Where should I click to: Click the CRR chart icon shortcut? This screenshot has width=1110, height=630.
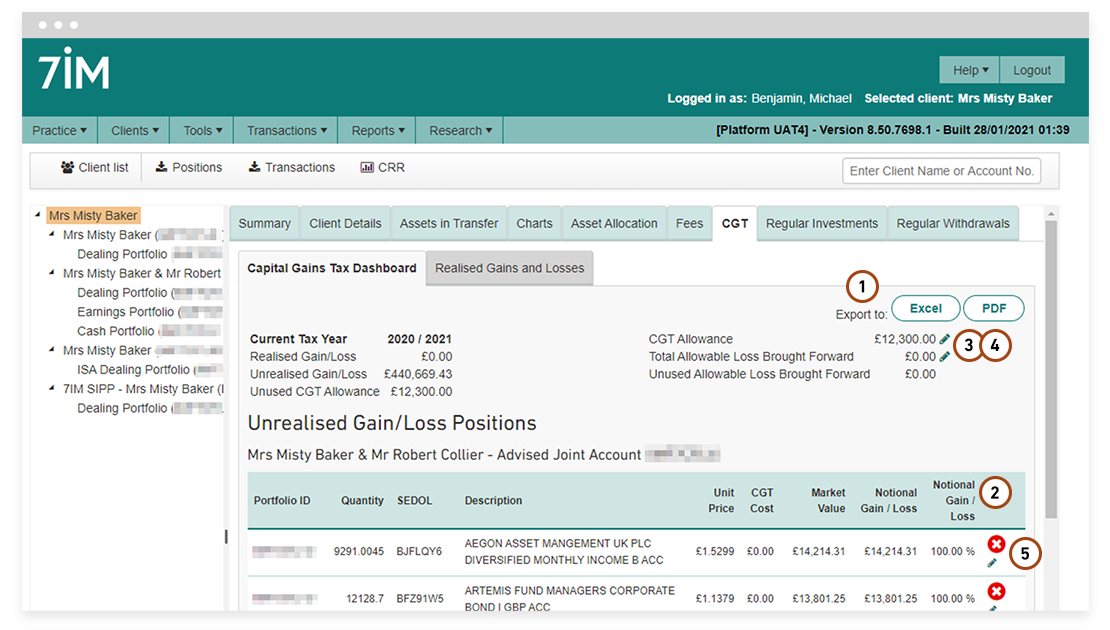click(367, 168)
